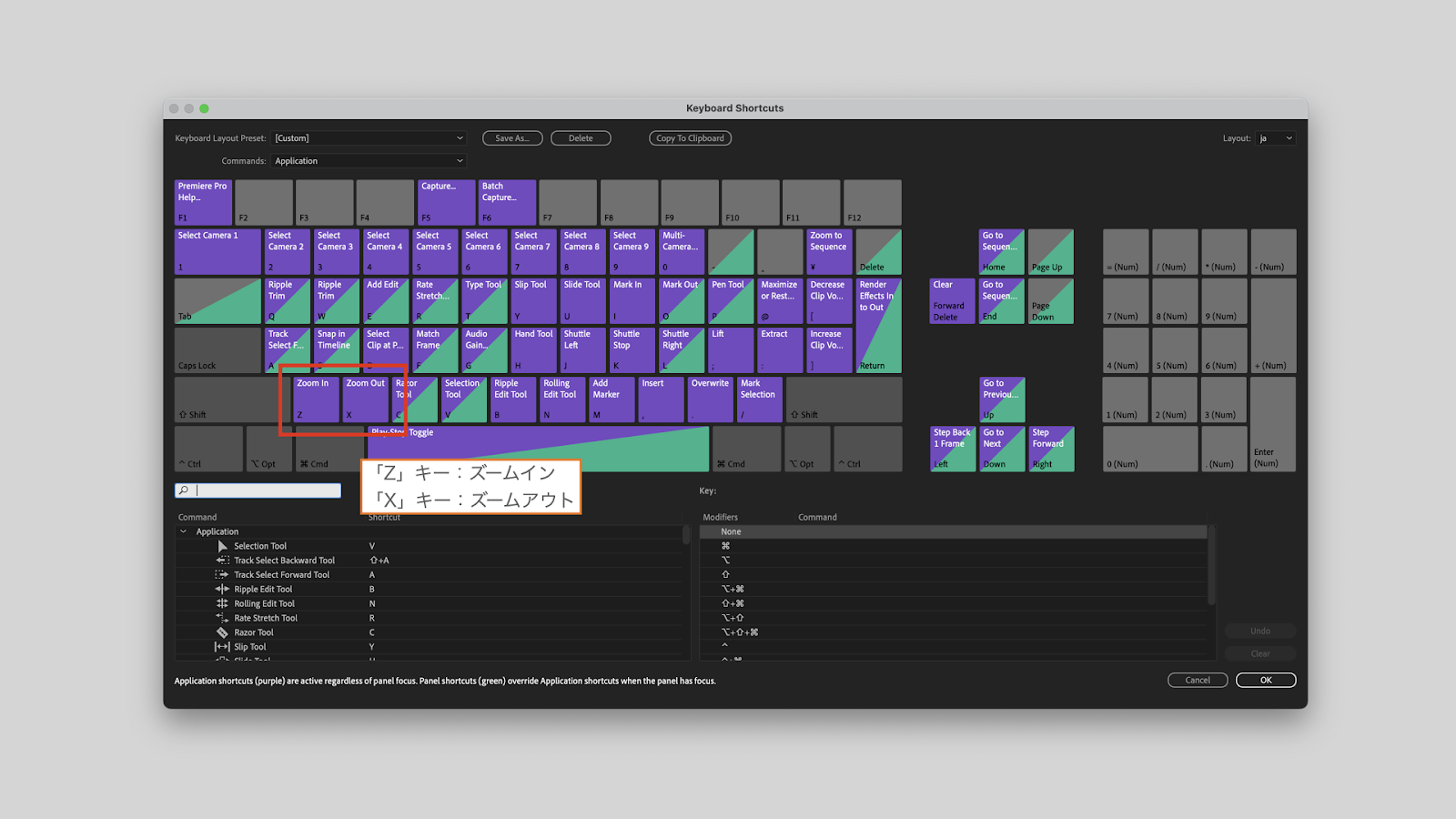Select the Overwrite key
The image size is (1456, 819).
[x=711, y=399]
